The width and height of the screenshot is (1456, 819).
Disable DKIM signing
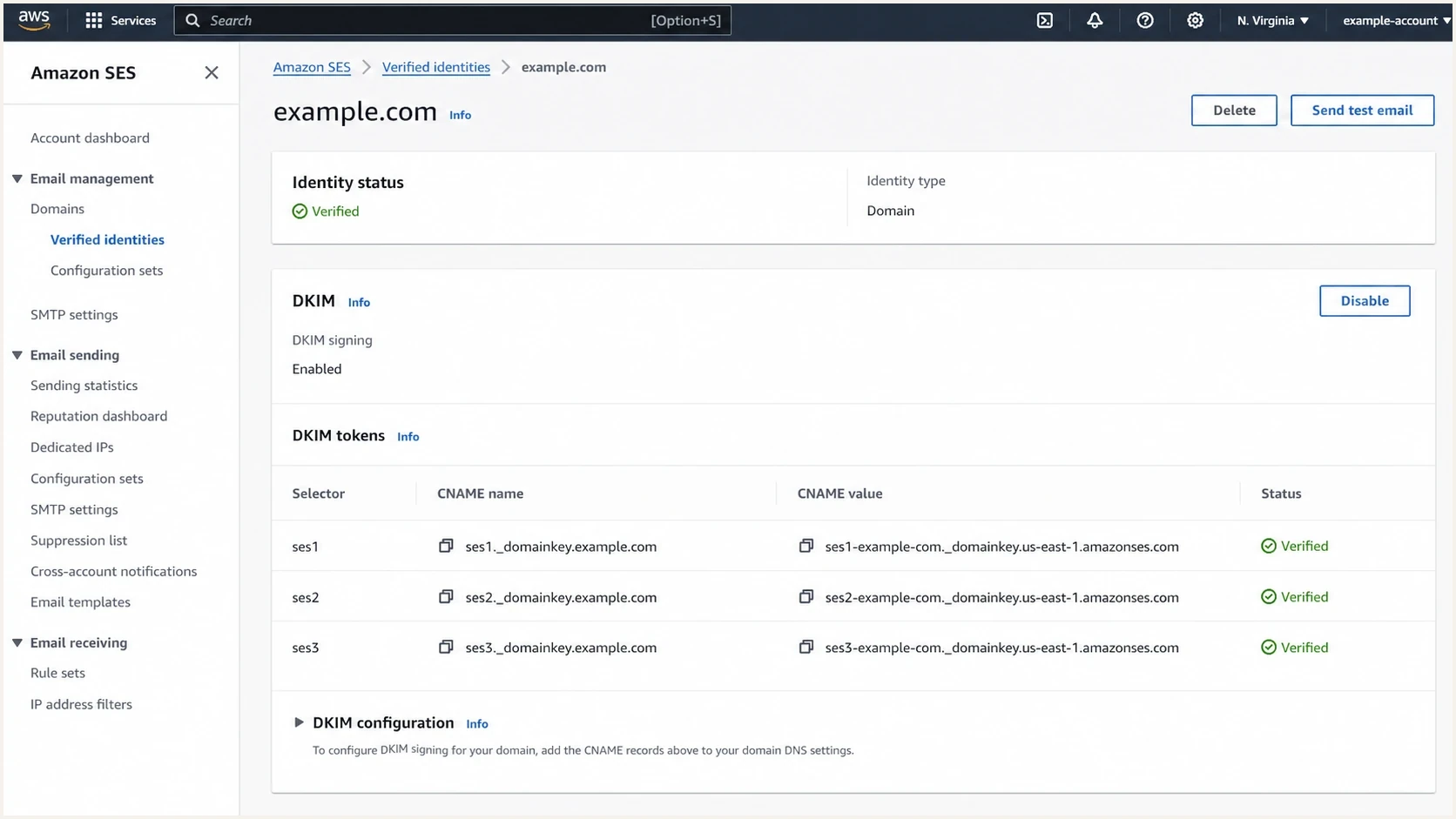1365,301
